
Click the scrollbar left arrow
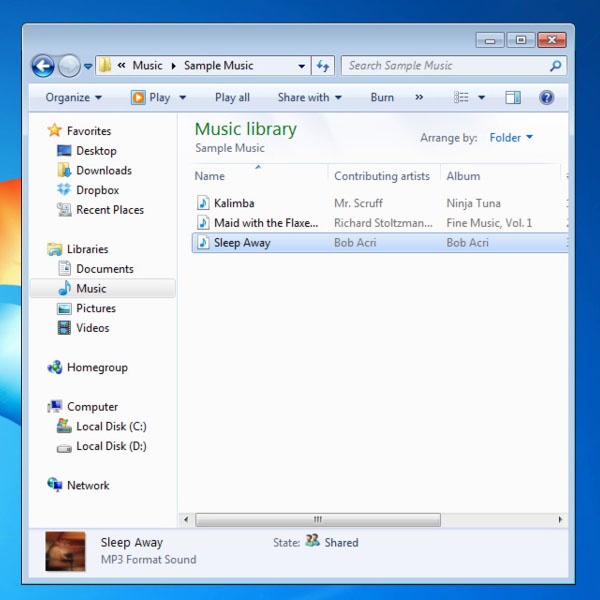(x=186, y=520)
